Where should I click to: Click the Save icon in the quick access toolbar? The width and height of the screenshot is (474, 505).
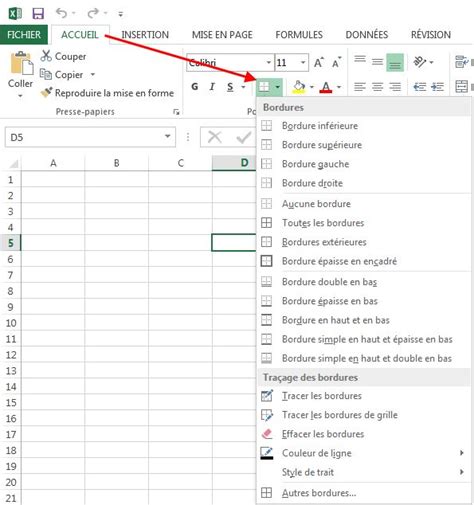[38, 14]
